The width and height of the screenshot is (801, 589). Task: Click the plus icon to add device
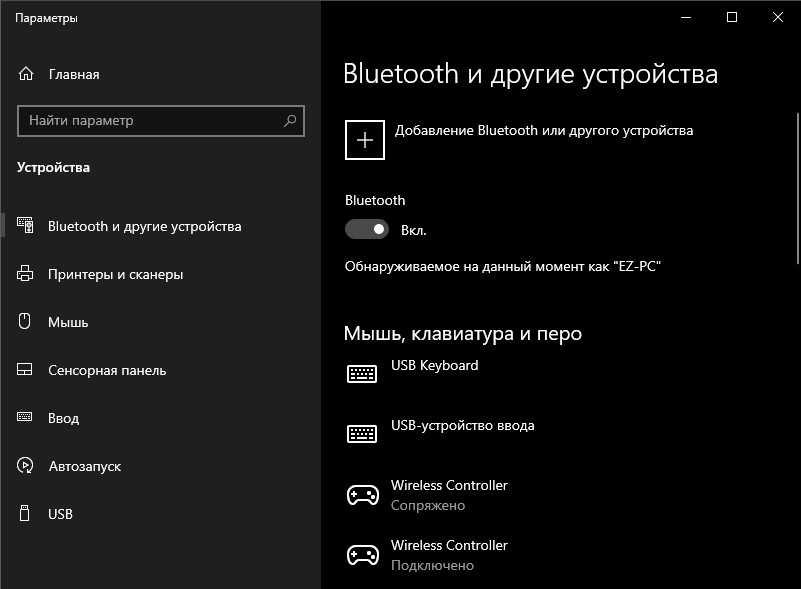tap(365, 140)
